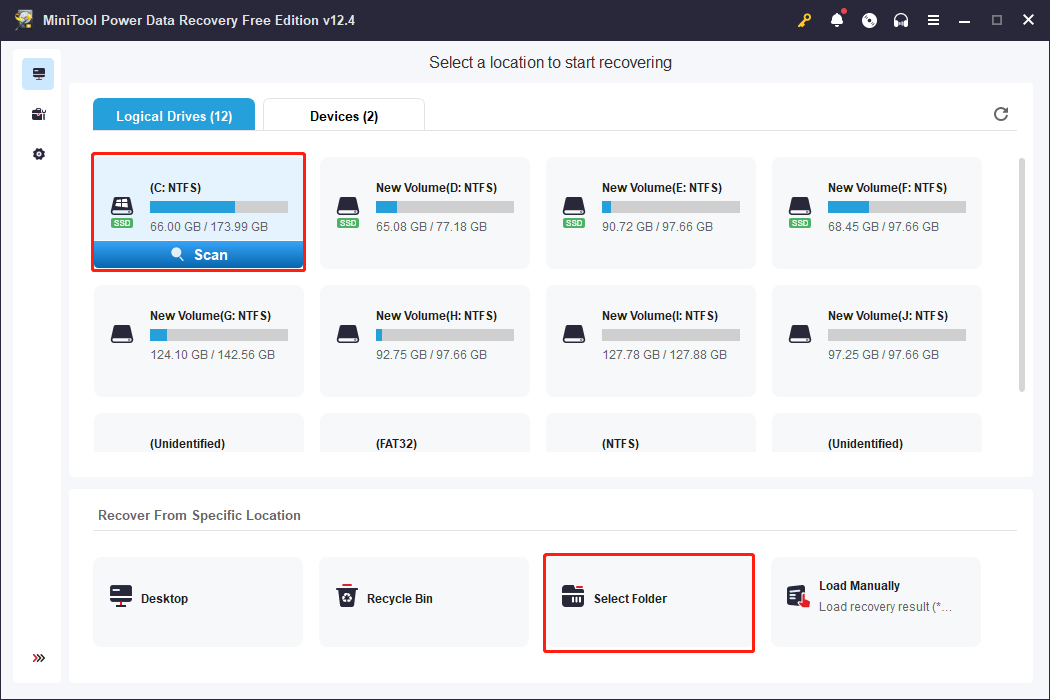Expand the sidebar with double-arrow icon
This screenshot has width=1050, height=700.
pyautogui.click(x=39, y=658)
